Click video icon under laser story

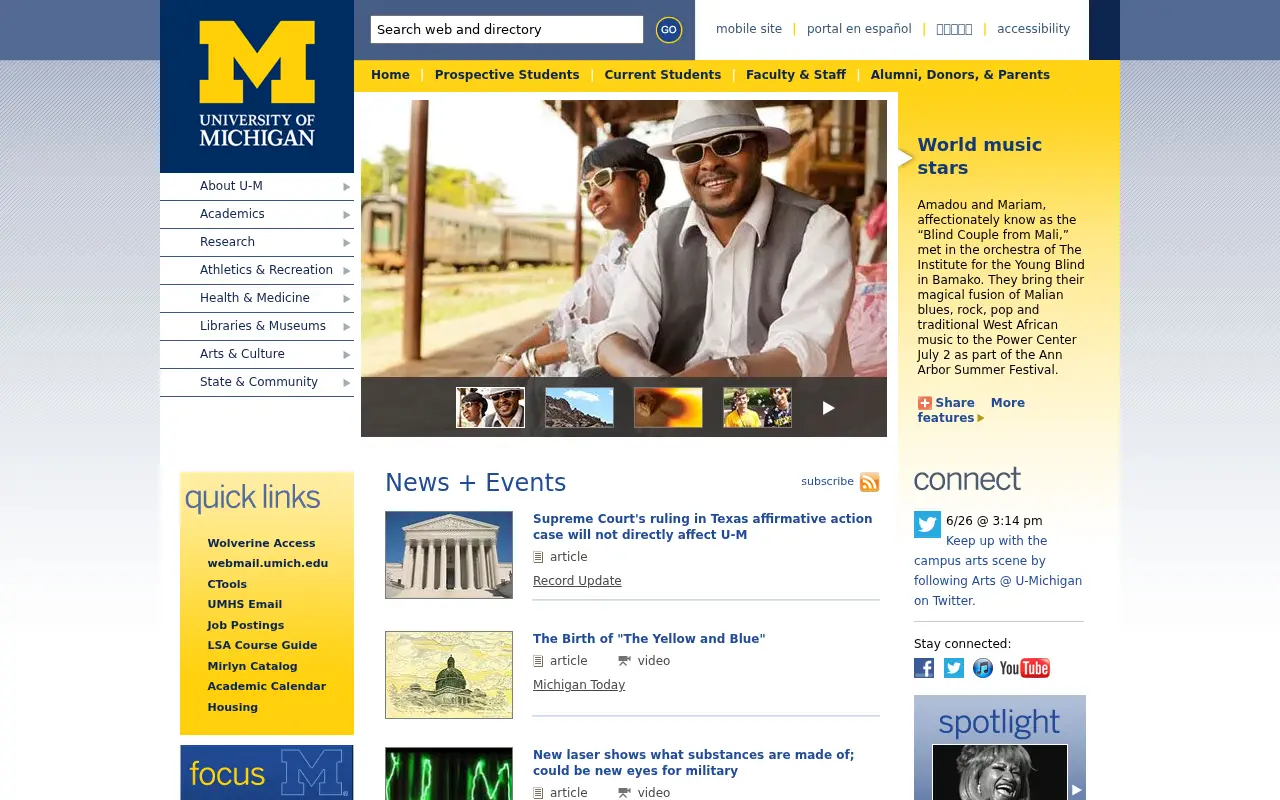tap(624, 793)
